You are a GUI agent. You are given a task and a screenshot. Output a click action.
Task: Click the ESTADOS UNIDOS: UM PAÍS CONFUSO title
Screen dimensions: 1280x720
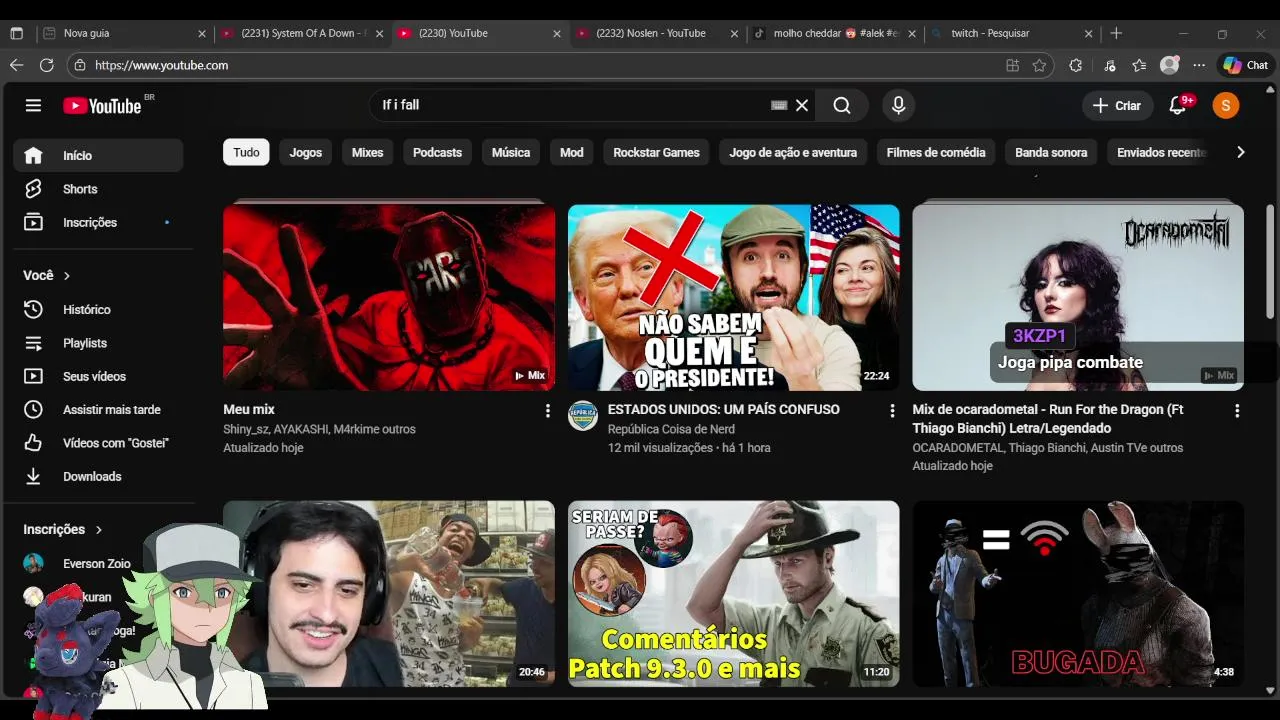point(724,409)
